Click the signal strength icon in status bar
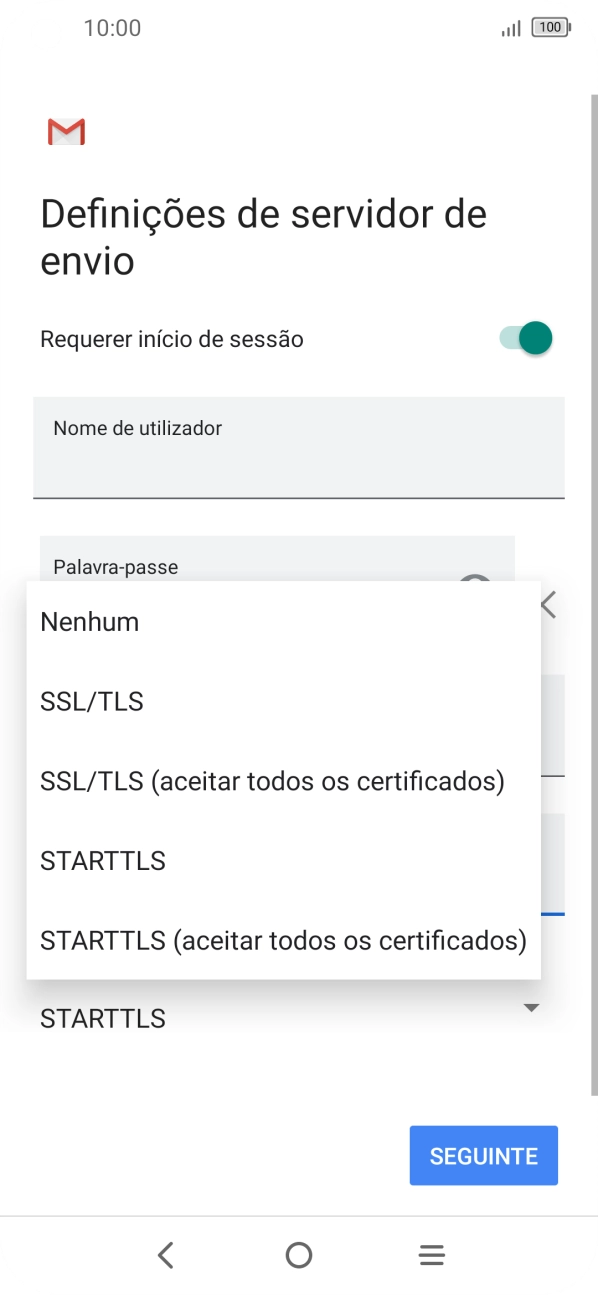 pyautogui.click(x=508, y=29)
